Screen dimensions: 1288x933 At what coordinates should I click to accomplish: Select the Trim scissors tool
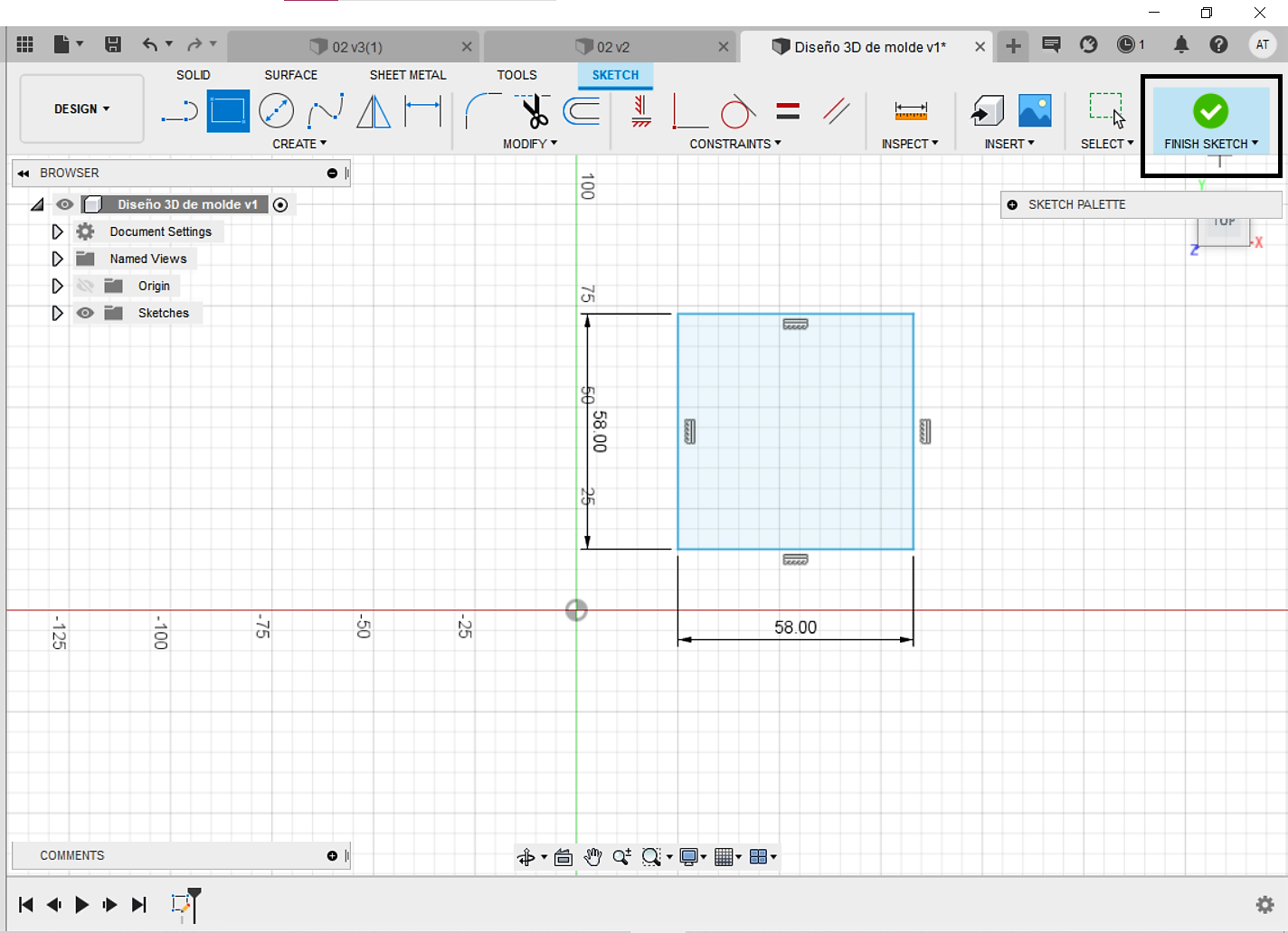(x=534, y=112)
